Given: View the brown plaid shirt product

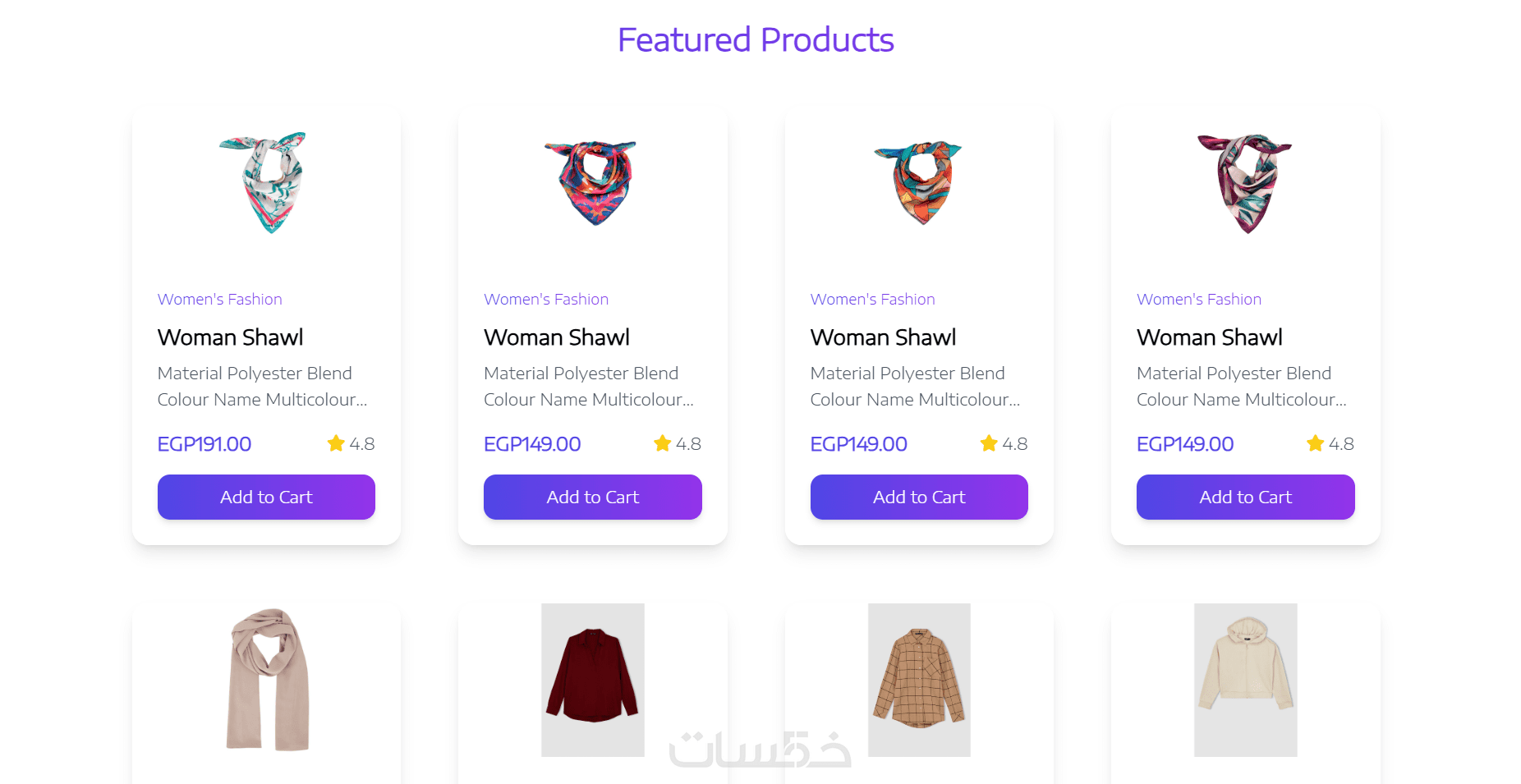Looking at the screenshot, I should 919,680.
